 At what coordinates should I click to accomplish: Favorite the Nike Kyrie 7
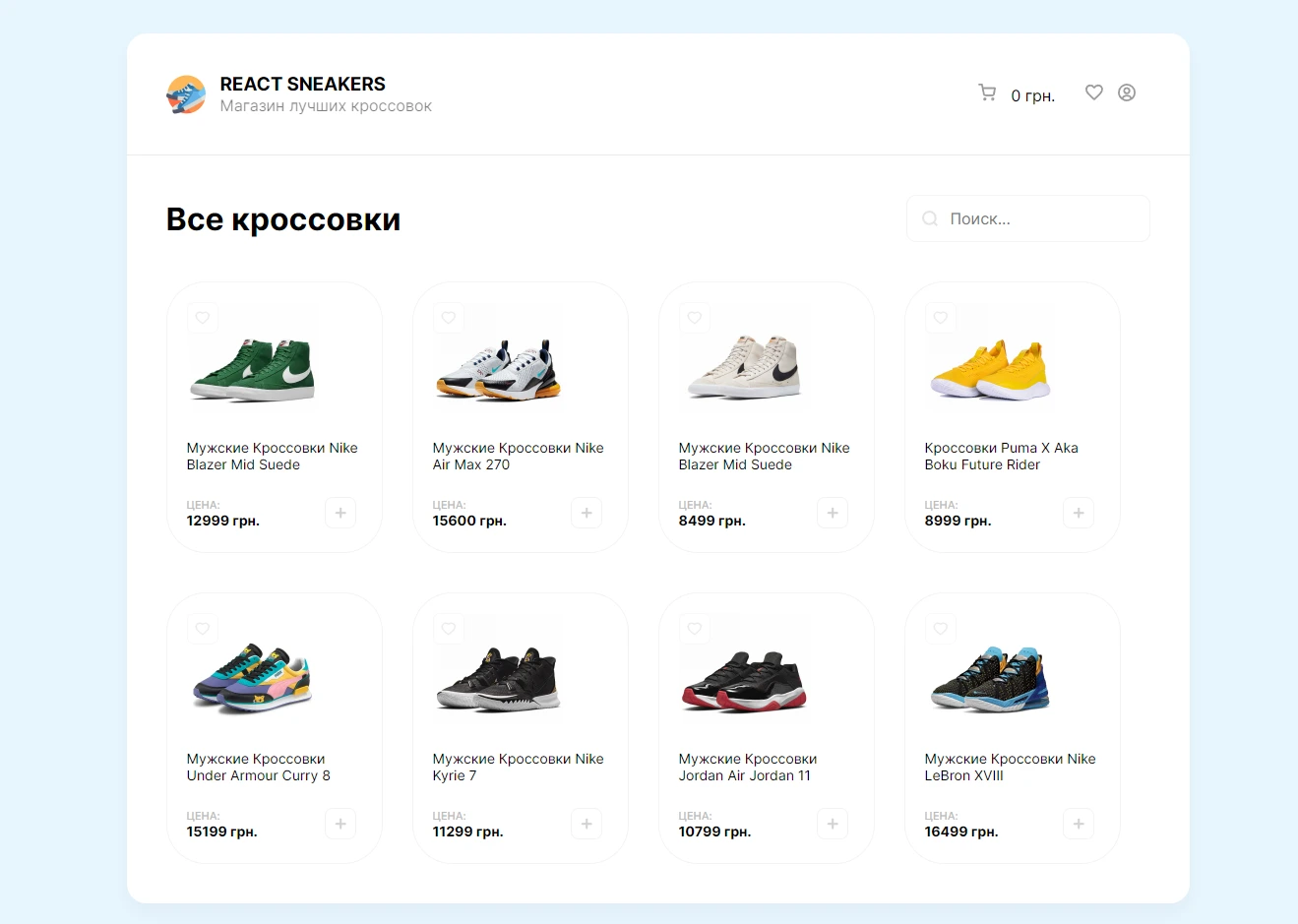coord(449,629)
